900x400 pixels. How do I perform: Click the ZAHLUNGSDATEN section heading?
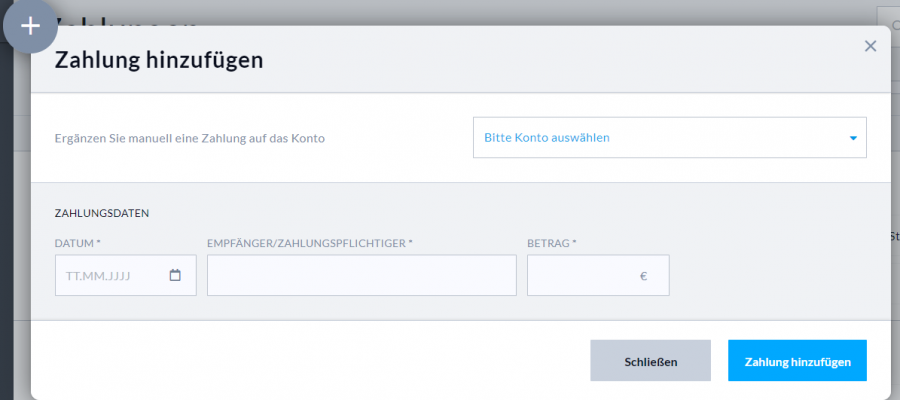coord(101,213)
